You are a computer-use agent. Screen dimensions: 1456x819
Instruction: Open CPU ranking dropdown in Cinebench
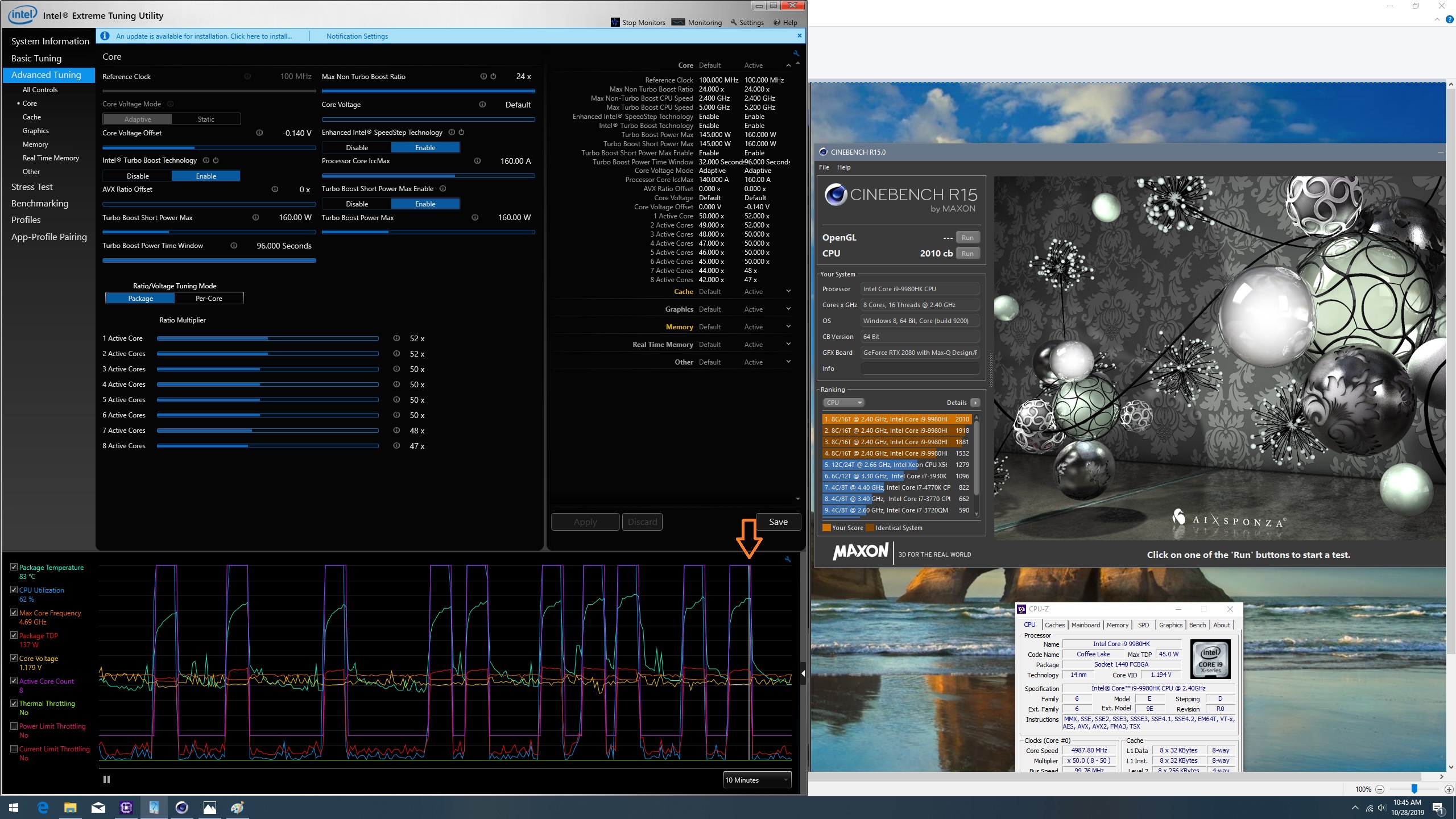tap(843, 403)
